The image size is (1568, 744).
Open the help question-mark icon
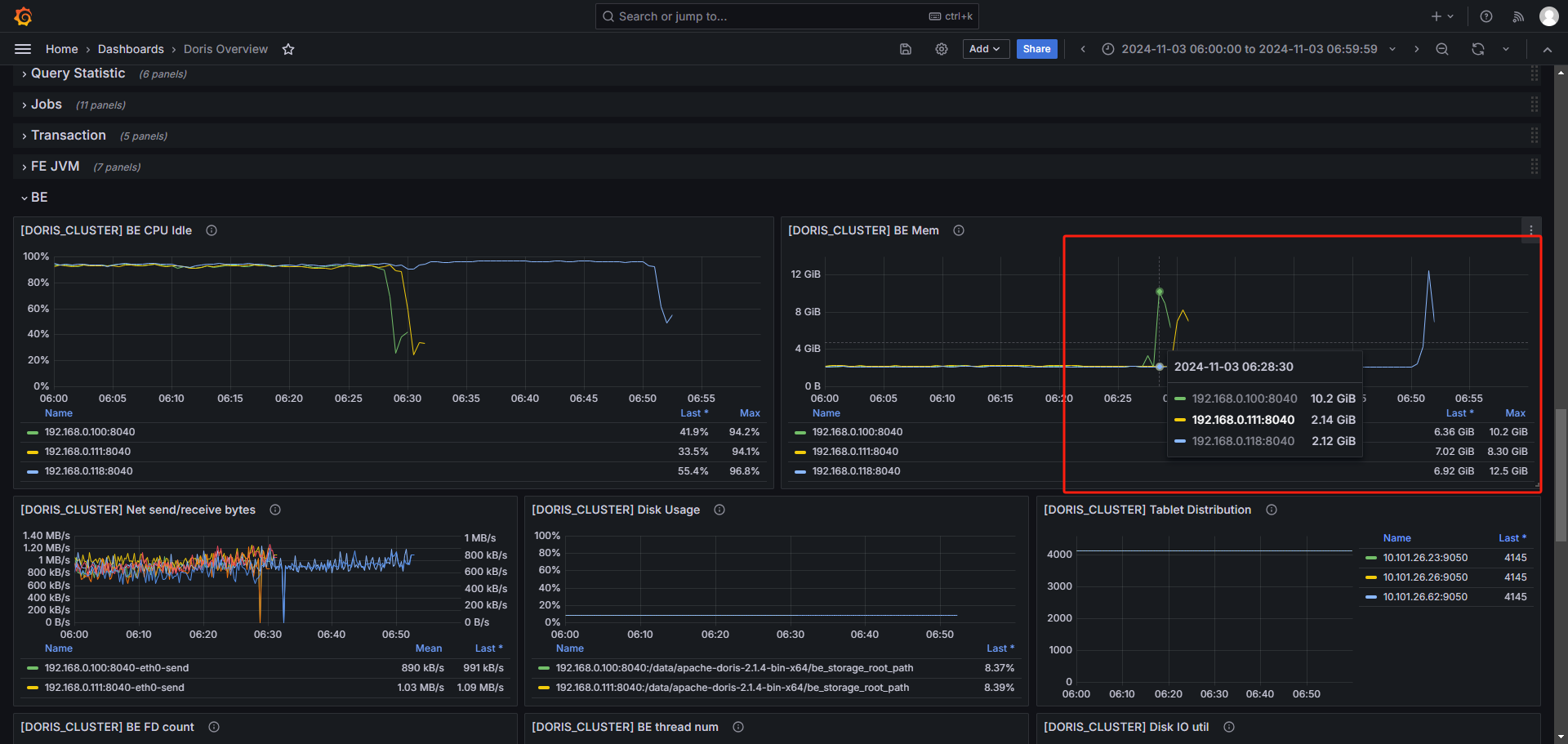click(x=1486, y=16)
